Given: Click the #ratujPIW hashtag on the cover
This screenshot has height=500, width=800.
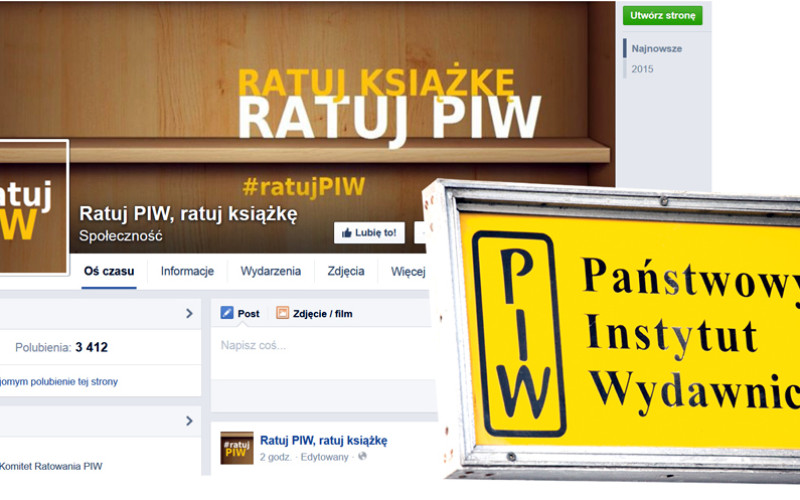Looking at the screenshot, I should point(304,187).
